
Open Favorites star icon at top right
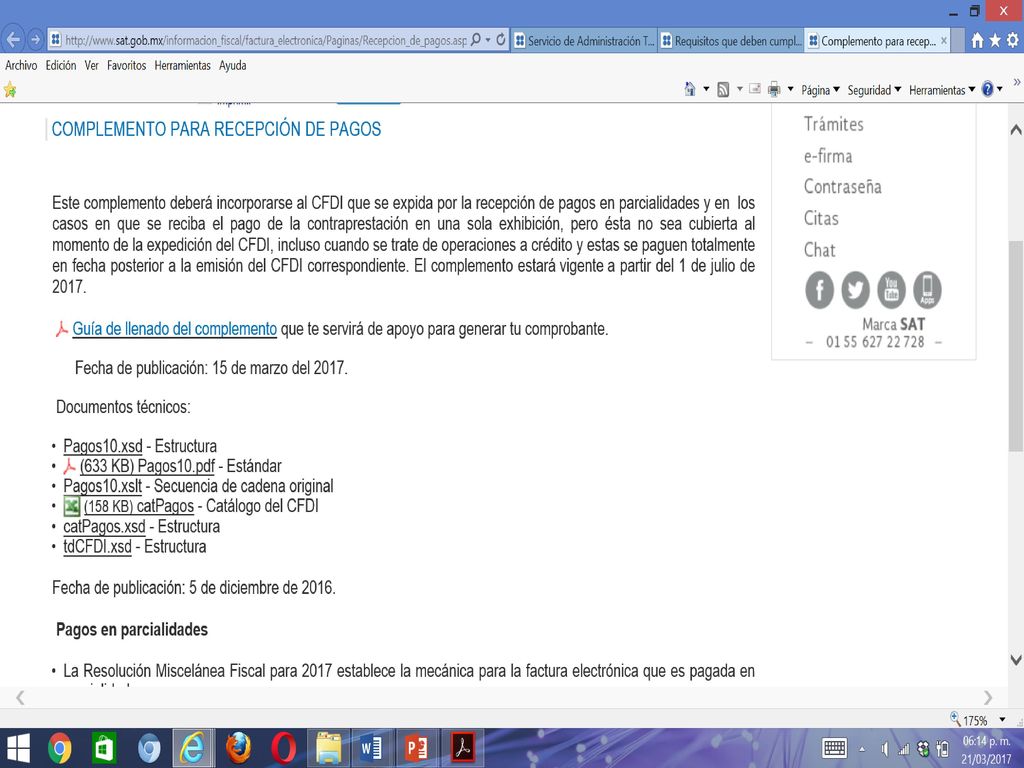pyautogui.click(x=995, y=40)
